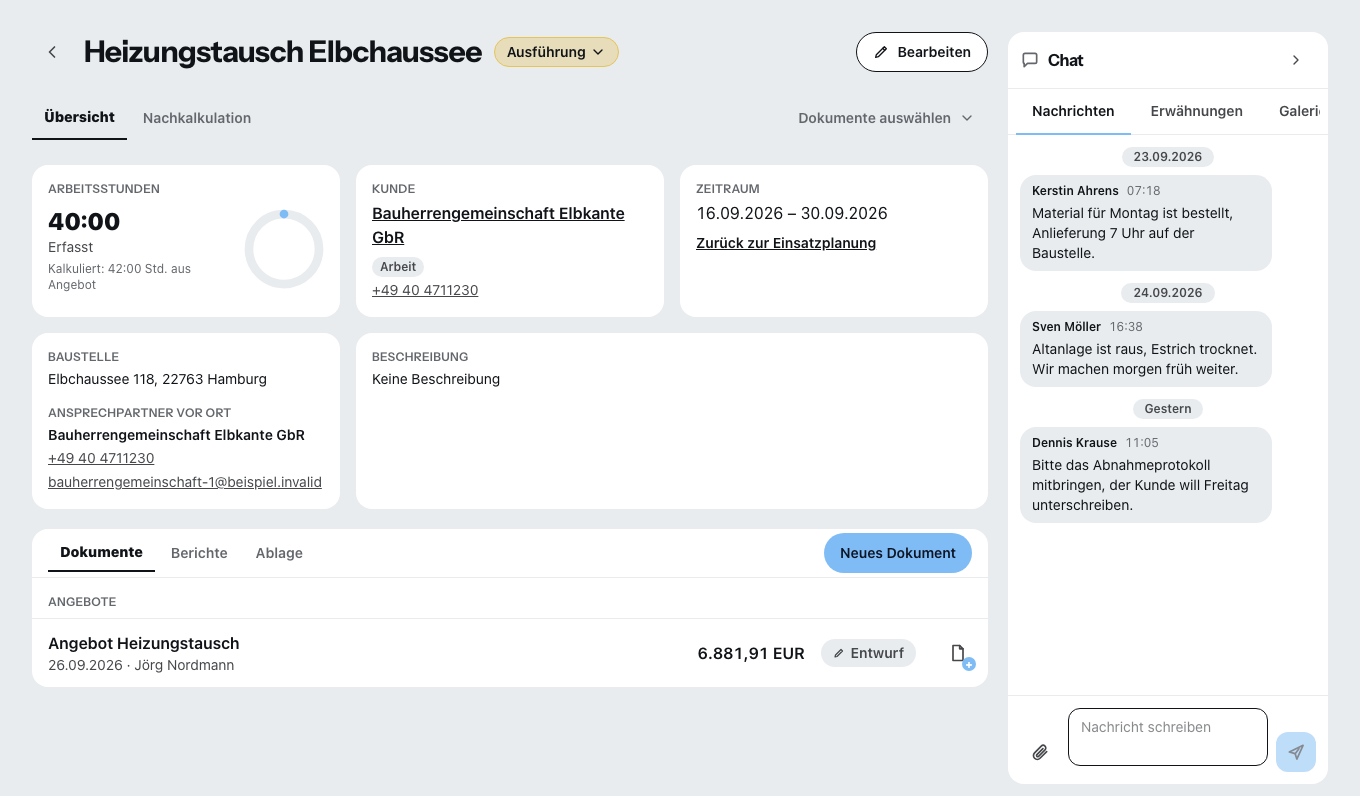This screenshot has width=1360, height=796.
Task: Click the Entwurf status badge
Action: (868, 653)
